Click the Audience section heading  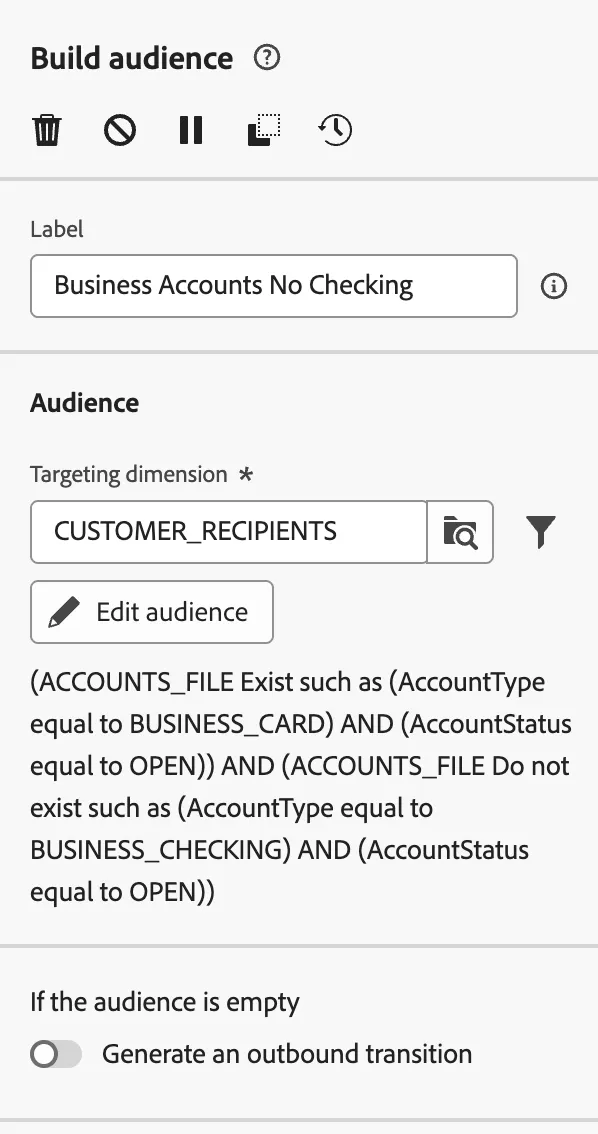85,403
